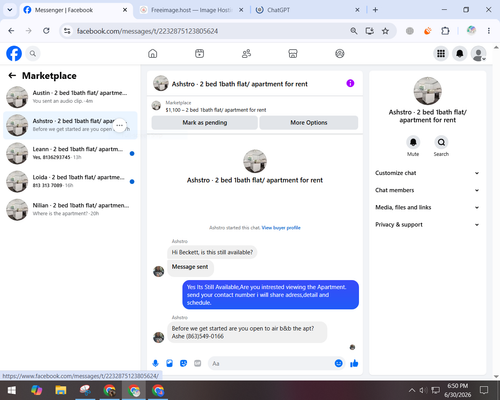The height and width of the screenshot is (400, 500).
Task: Open Facebook notifications bell
Action: tap(460, 53)
